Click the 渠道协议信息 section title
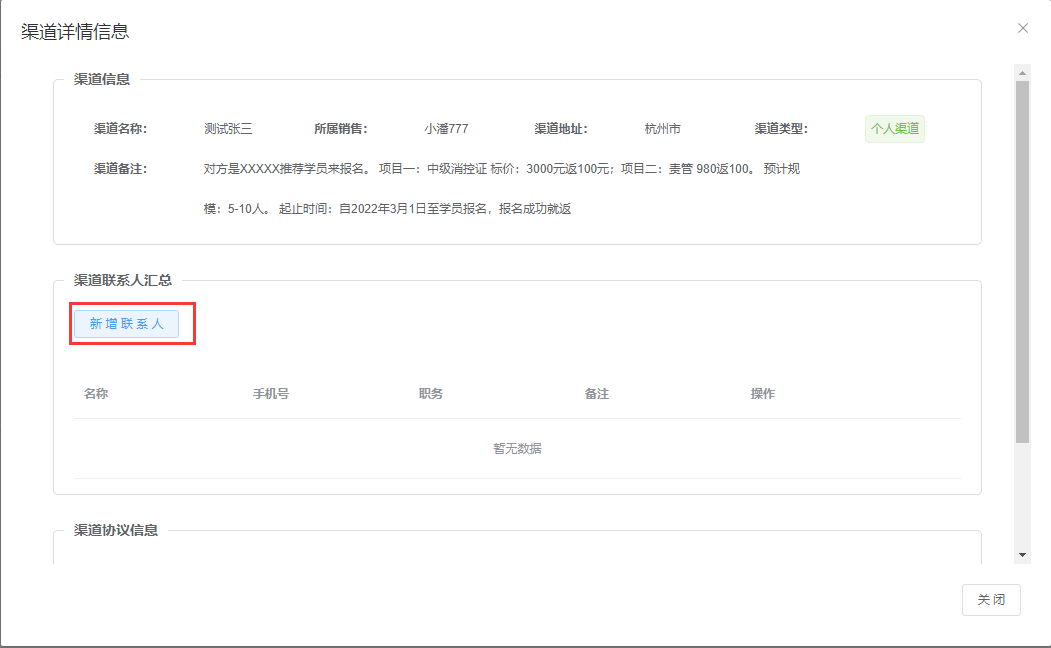The width and height of the screenshot is (1051, 648). pyautogui.click(x=116, y=530)
